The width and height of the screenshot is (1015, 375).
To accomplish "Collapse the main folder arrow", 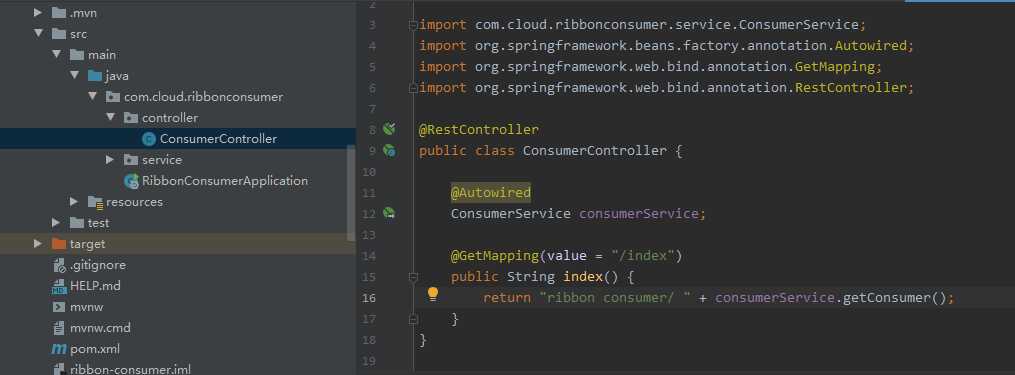I will (x=56, y=54).
